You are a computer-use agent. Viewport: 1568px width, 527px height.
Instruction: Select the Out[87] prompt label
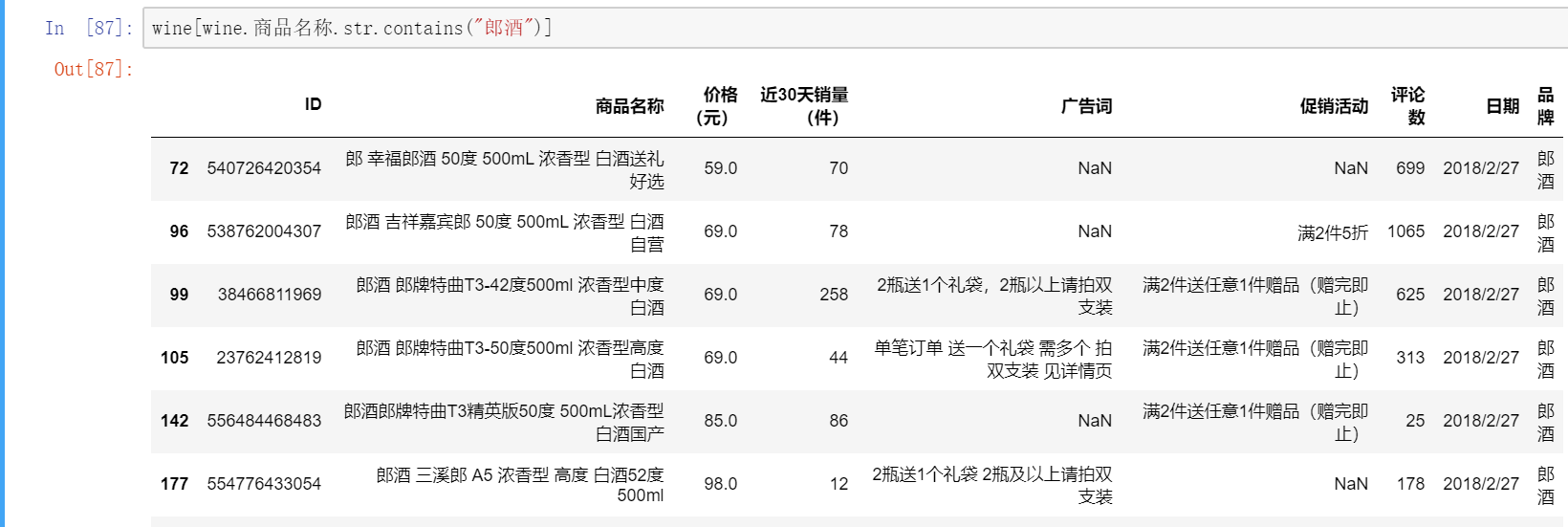point(94,69)
